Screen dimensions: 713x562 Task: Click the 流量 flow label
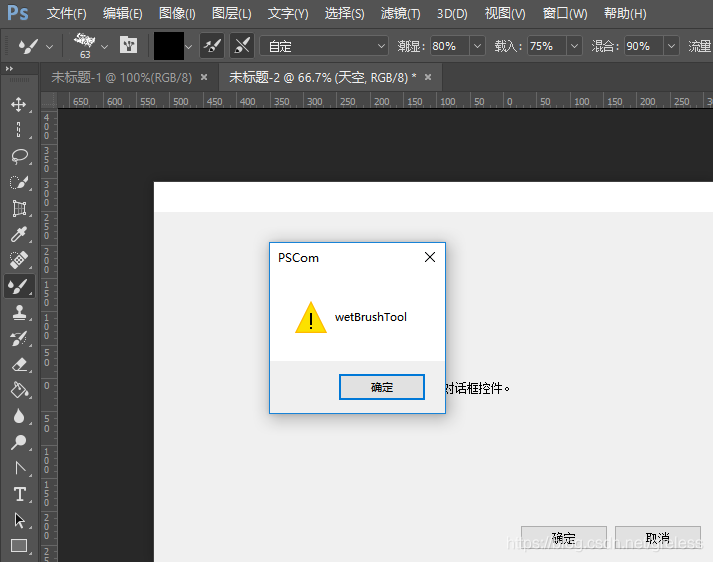pos(700,46)
